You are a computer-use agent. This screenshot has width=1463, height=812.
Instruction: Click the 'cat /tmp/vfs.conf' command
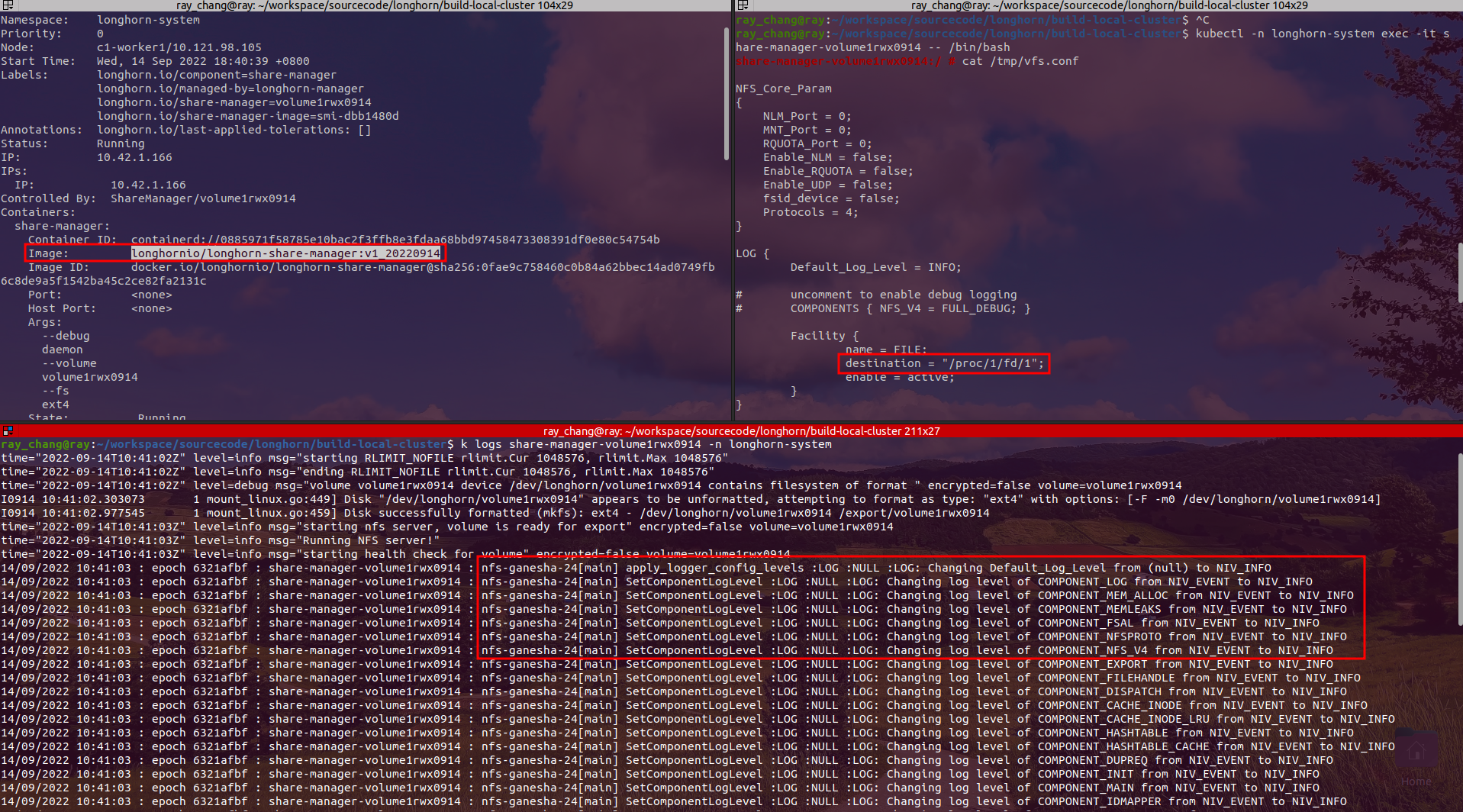pyautogui.click(x=1020, y=61)
